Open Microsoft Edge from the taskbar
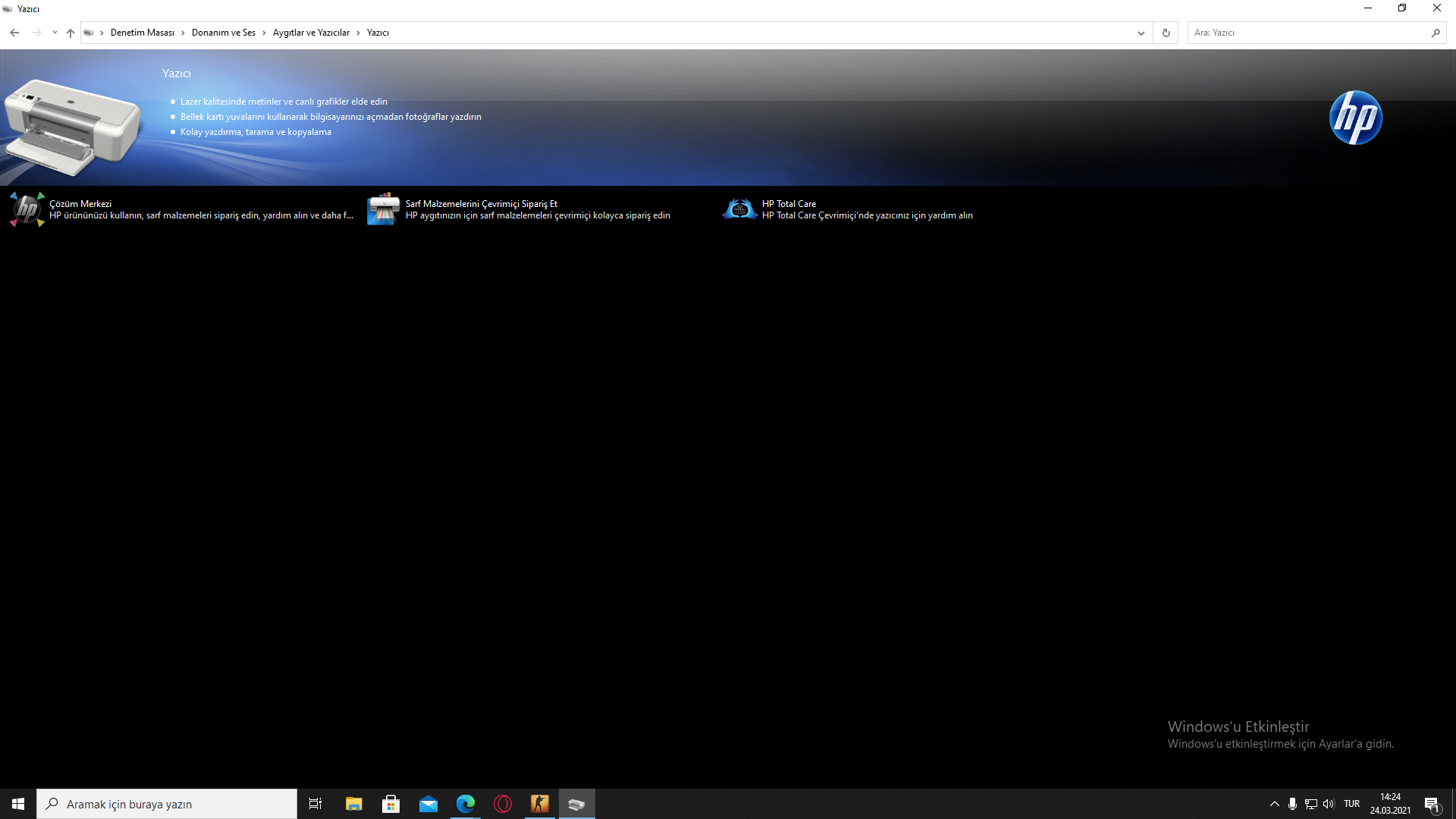Viewport: 1456px width, 819px height. (x=465, y=804)
